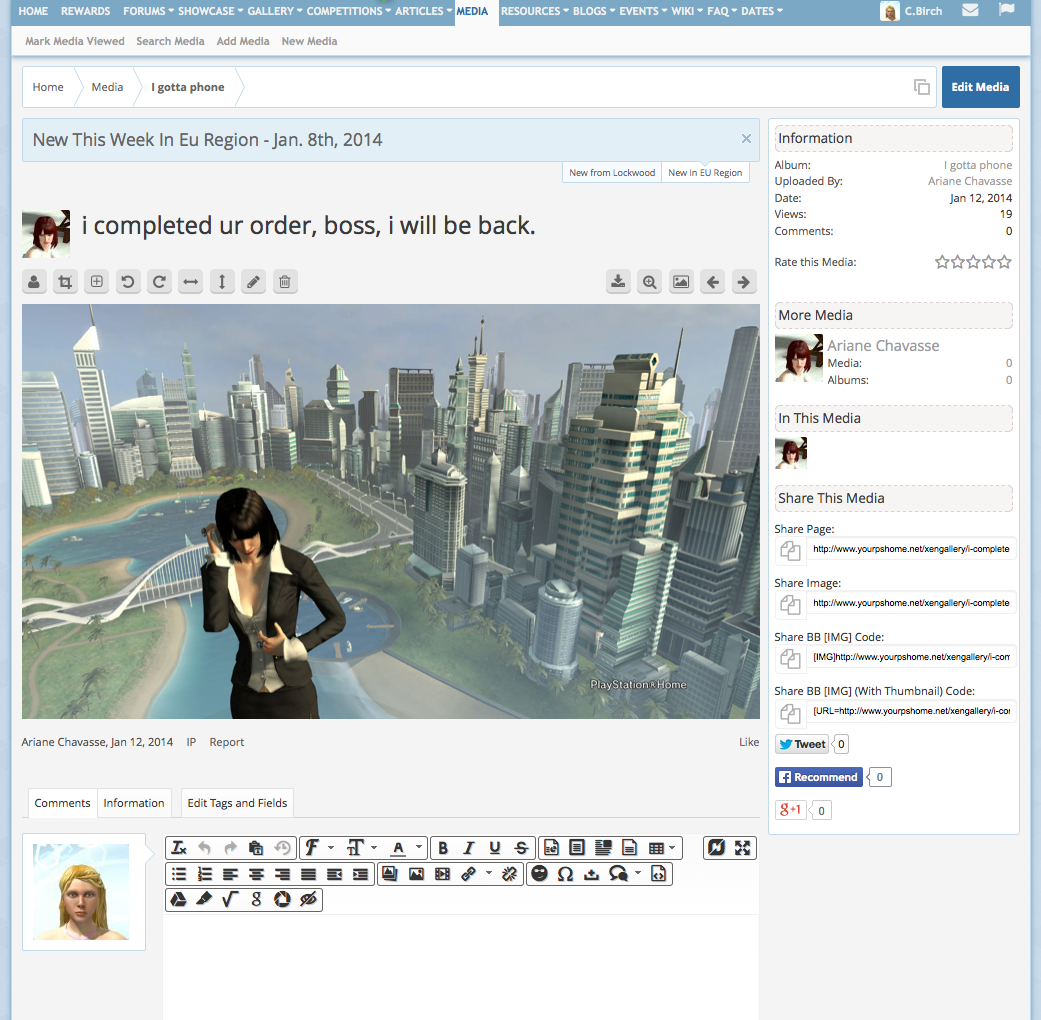Select the crop media icon
Viewport: 1041px width, 1020px height.
[x=65, y=282]
